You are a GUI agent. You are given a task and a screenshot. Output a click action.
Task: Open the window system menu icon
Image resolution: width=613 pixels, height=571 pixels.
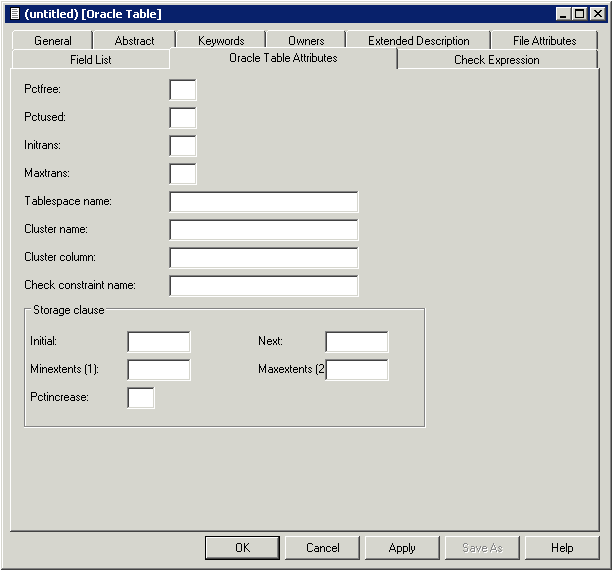(14, 14)
